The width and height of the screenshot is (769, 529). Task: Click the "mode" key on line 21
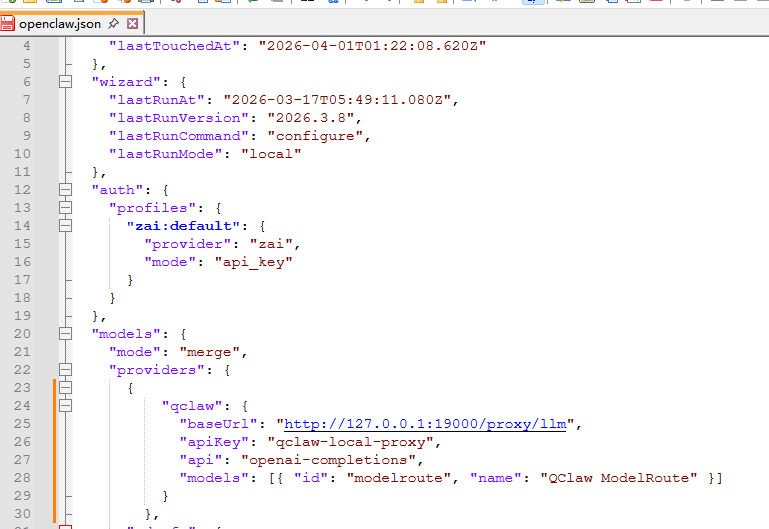point(134,352)
